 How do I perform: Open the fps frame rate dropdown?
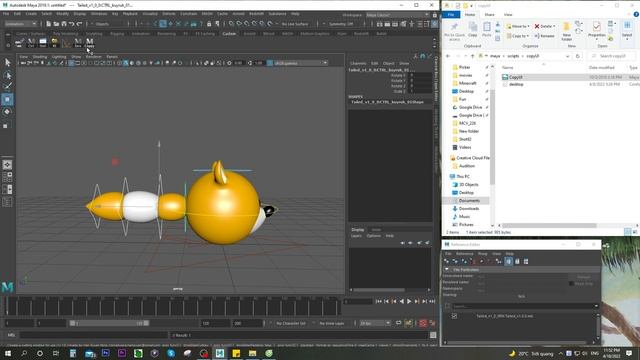pyautogui.click(x=375, y=323)
